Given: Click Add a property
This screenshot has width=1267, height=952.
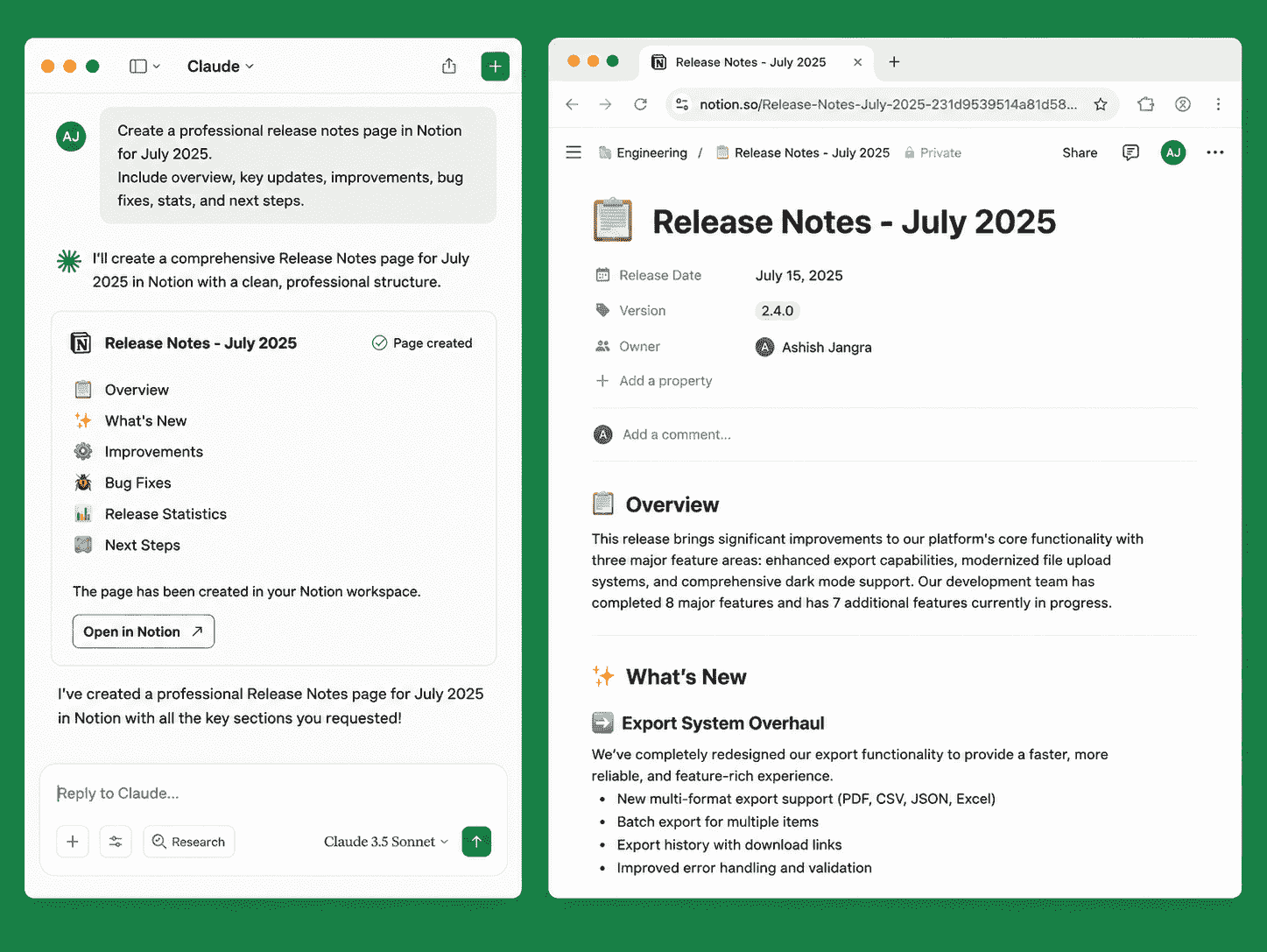Looking at the screenshot, I should 654,381.
